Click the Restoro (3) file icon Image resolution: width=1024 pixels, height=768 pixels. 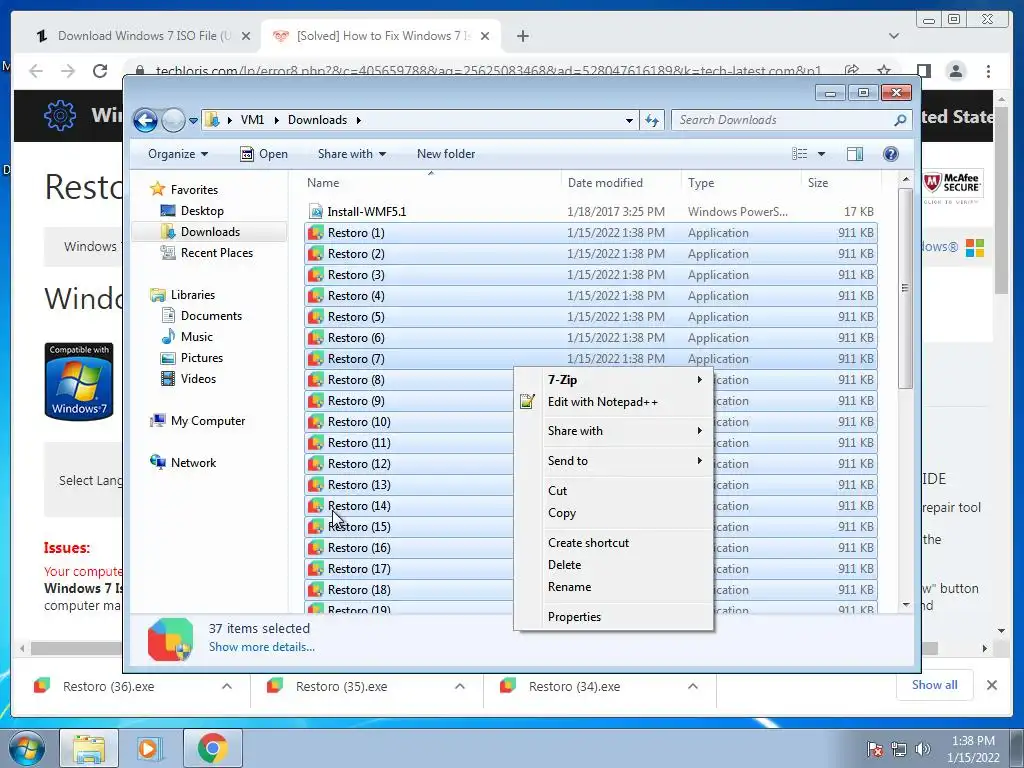click(x=316, y=275)
